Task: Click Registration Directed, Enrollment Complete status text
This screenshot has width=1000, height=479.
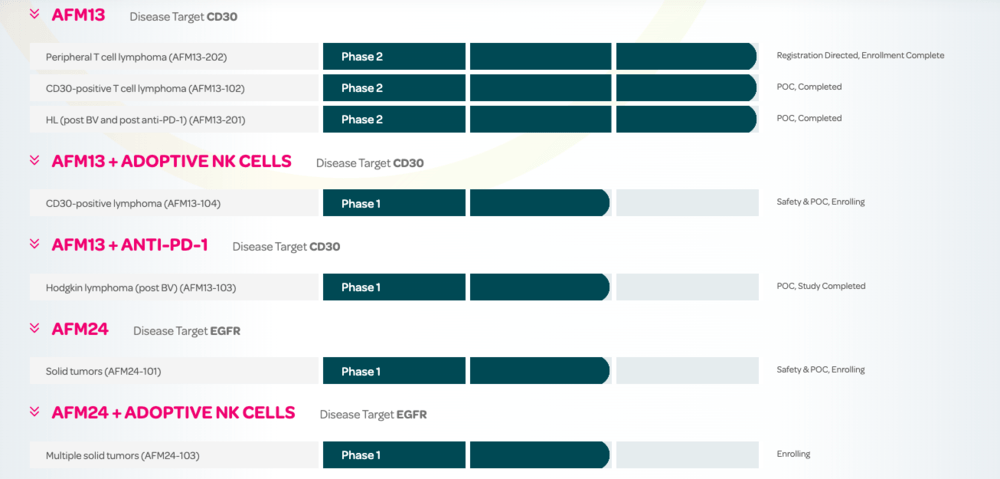Action: click(860, 55)
